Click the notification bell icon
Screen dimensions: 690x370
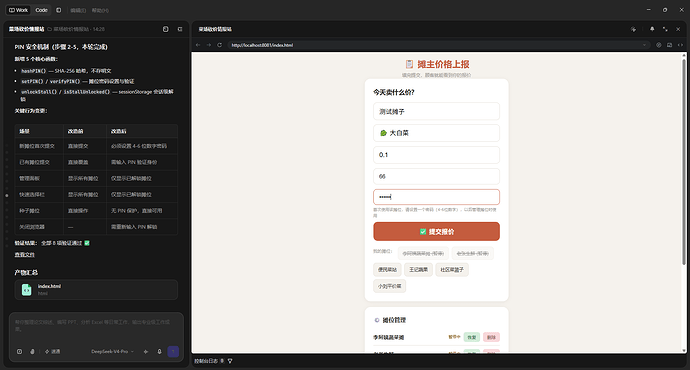pos(652,29)
